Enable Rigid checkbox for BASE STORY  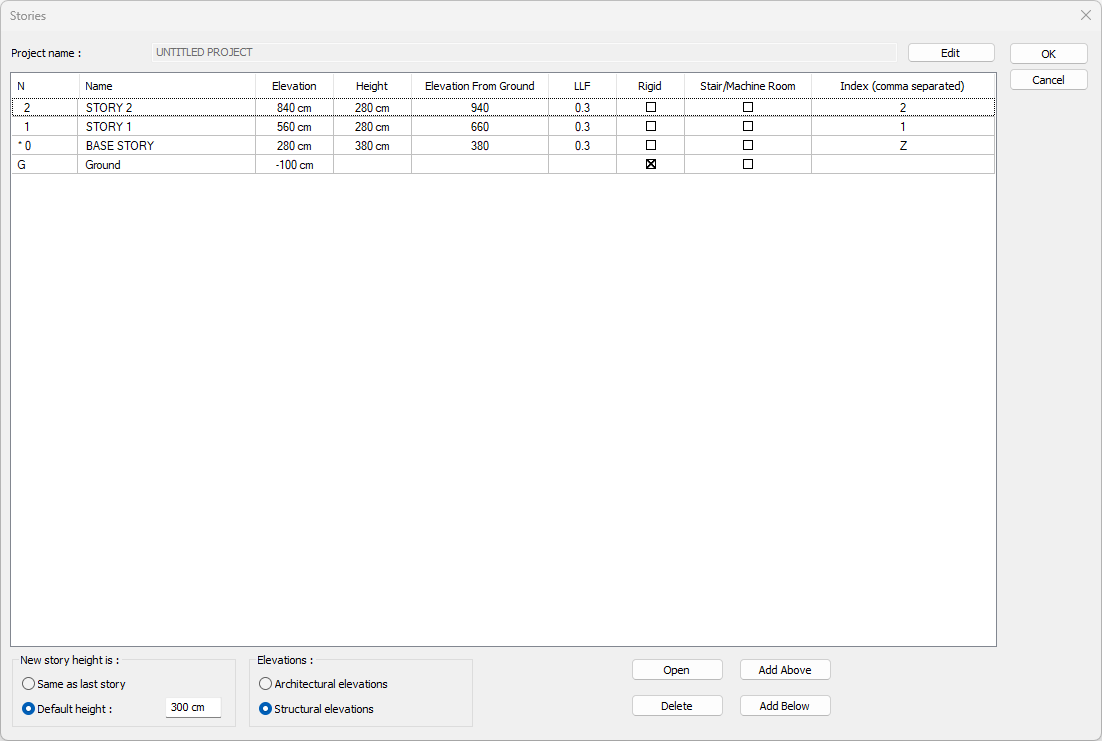click(651, 146)
